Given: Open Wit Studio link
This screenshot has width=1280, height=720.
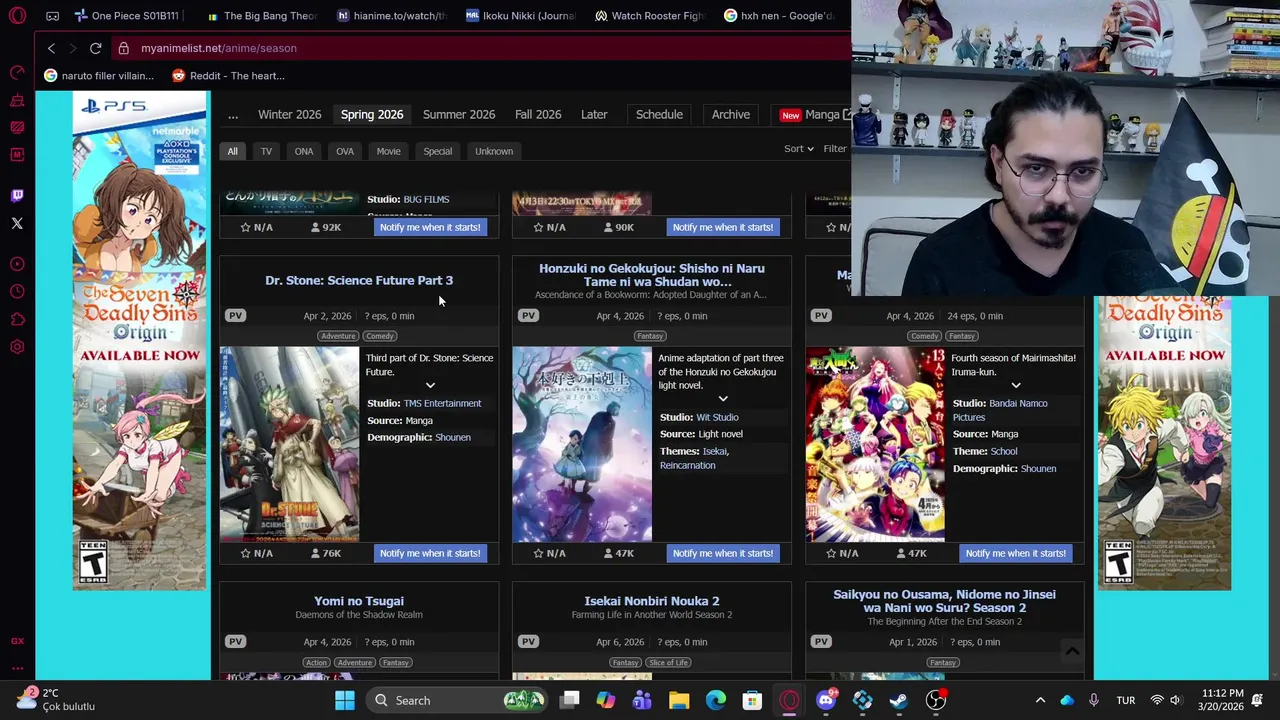Looking at the screenshot, I should pyautogui.click(x=717, y=417).
